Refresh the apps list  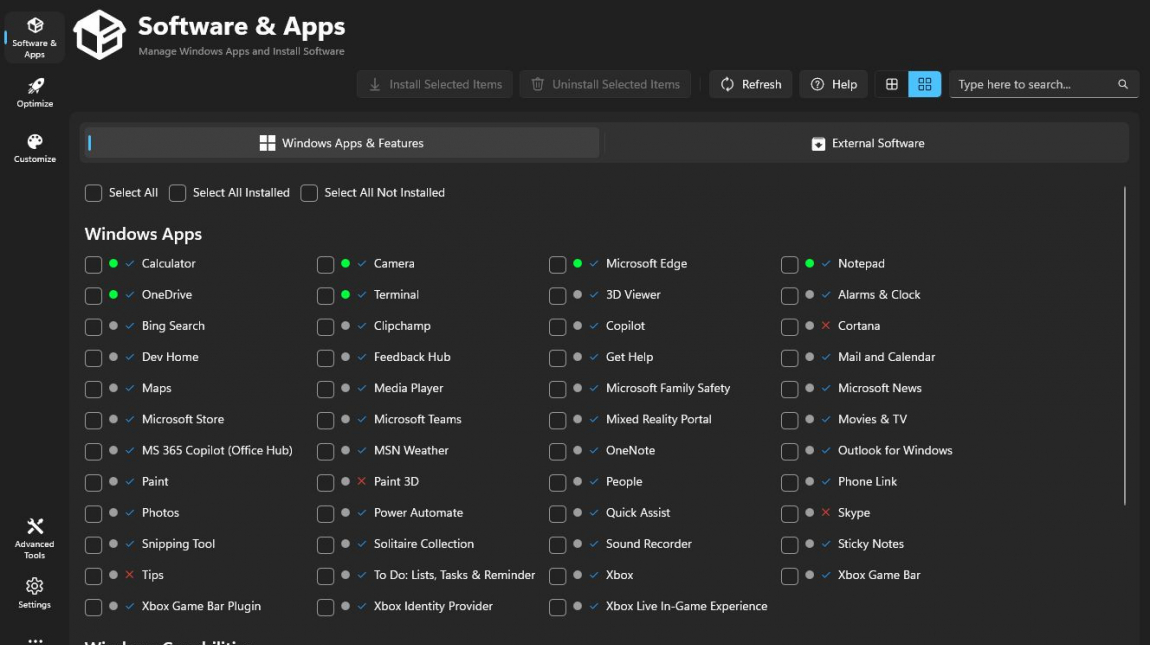coord(750,84)
